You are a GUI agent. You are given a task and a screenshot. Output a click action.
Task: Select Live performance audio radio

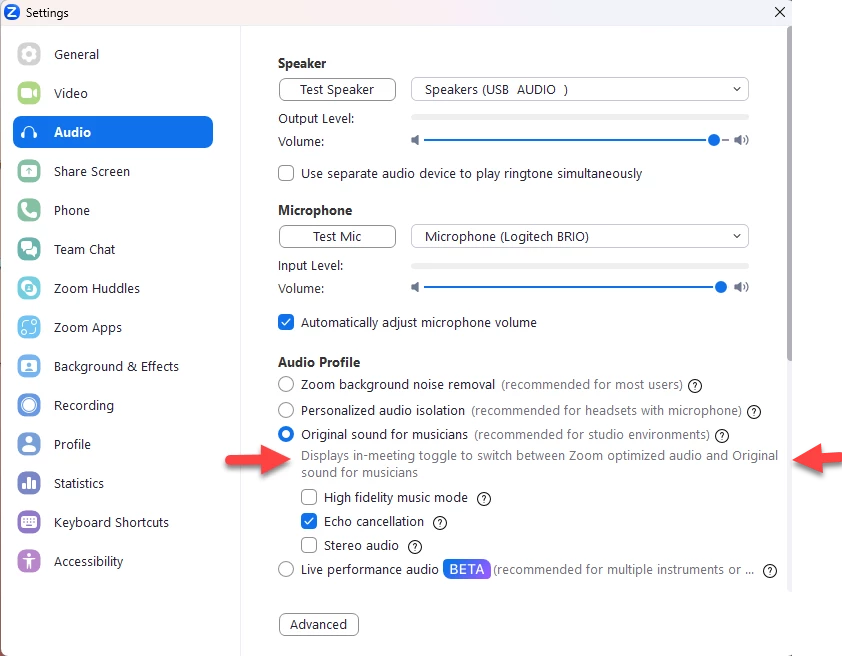286,569
